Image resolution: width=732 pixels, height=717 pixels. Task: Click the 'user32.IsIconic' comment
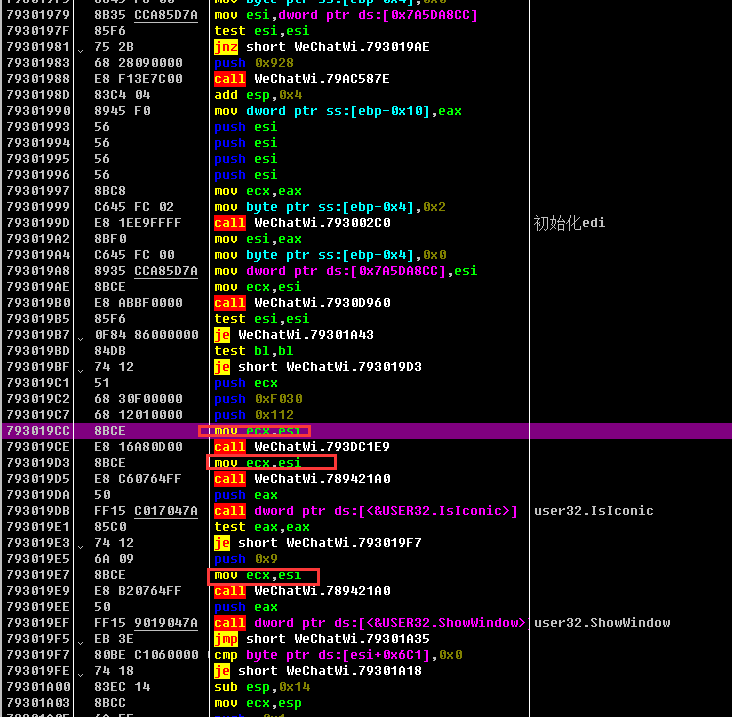[x=593, y=511]
